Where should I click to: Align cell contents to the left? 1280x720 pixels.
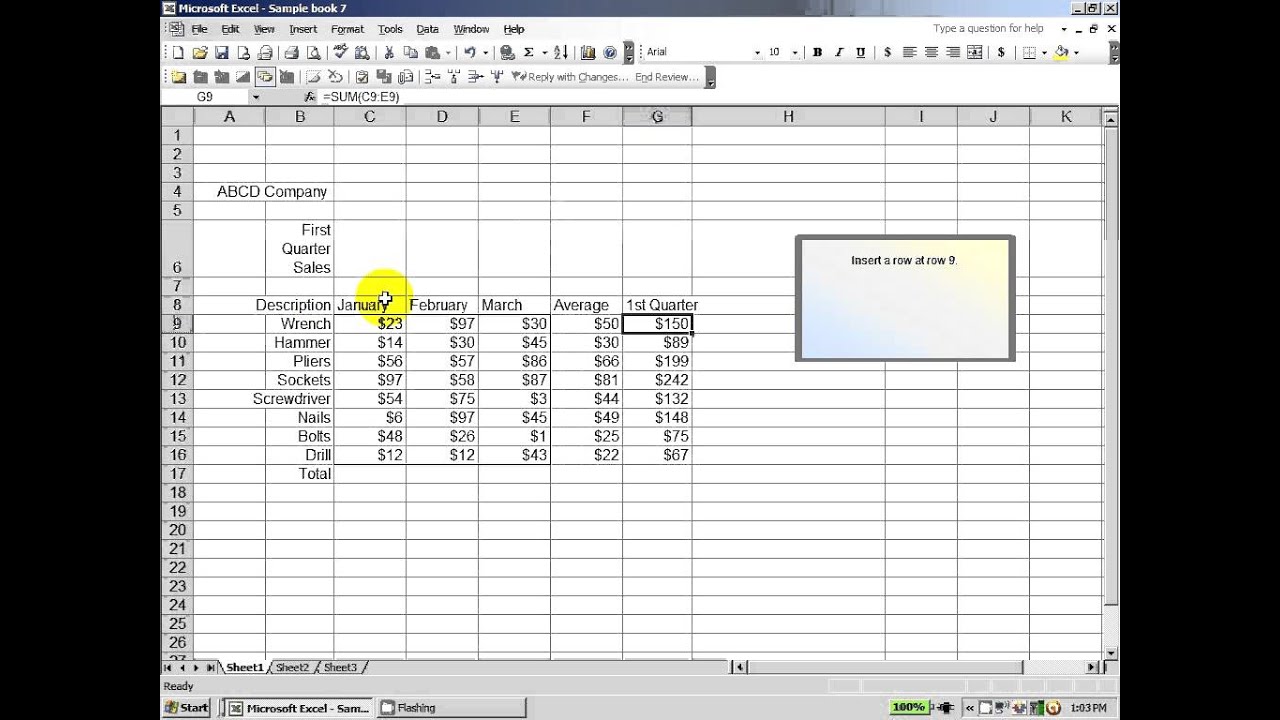click(909, 52)
